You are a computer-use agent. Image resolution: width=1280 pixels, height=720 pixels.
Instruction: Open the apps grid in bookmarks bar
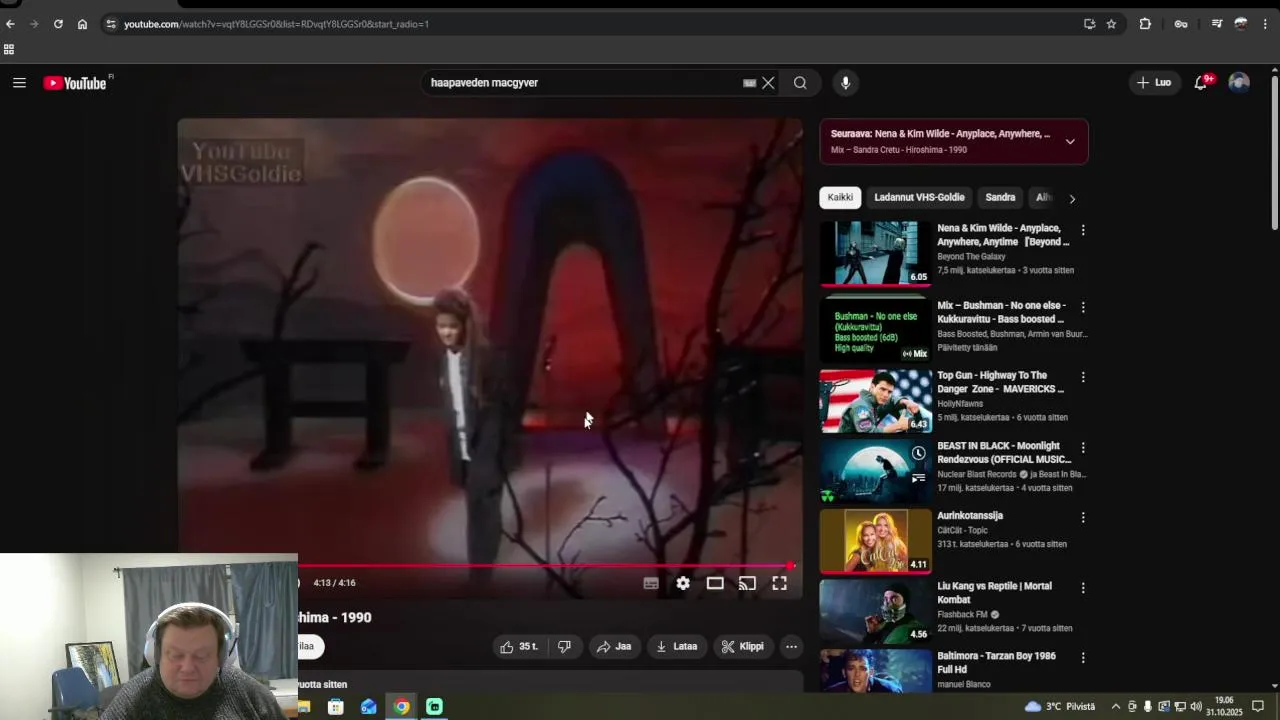pos(9,49)
